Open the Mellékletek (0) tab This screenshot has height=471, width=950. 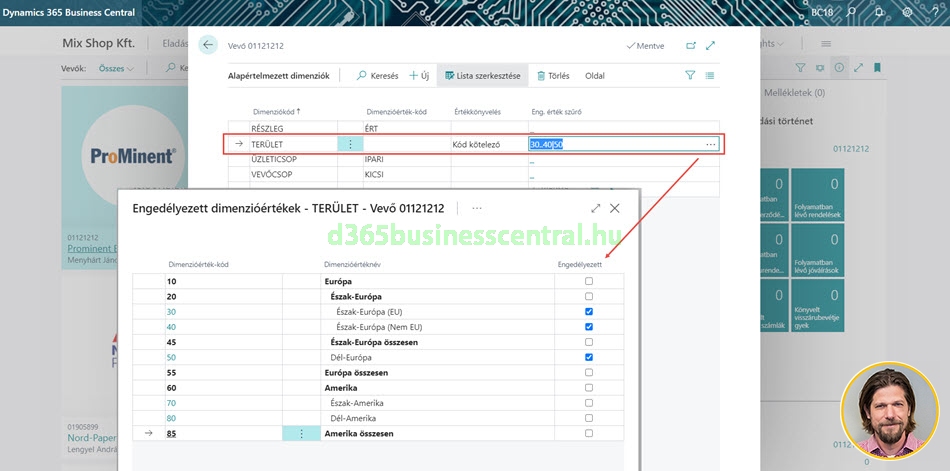[x=794, y=93]
